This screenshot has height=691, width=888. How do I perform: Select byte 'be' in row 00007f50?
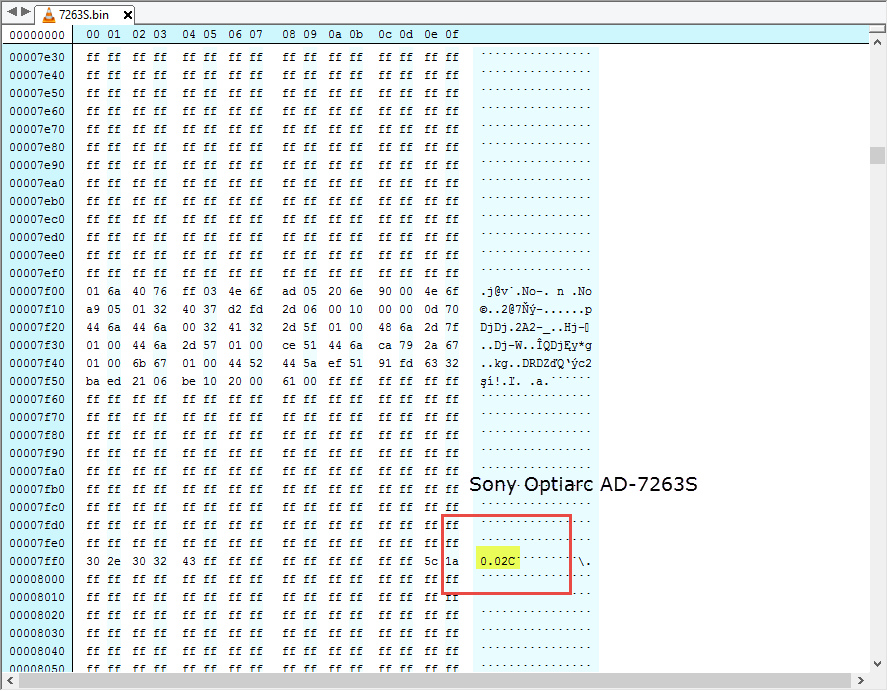189,381
